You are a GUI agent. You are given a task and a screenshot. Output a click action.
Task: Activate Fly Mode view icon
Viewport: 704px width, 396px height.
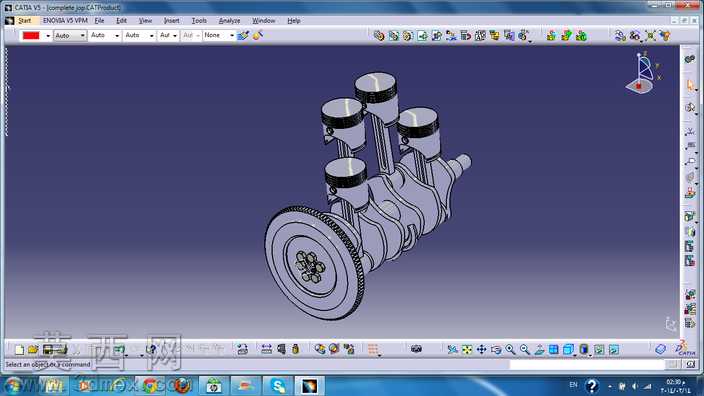point(453,349)
